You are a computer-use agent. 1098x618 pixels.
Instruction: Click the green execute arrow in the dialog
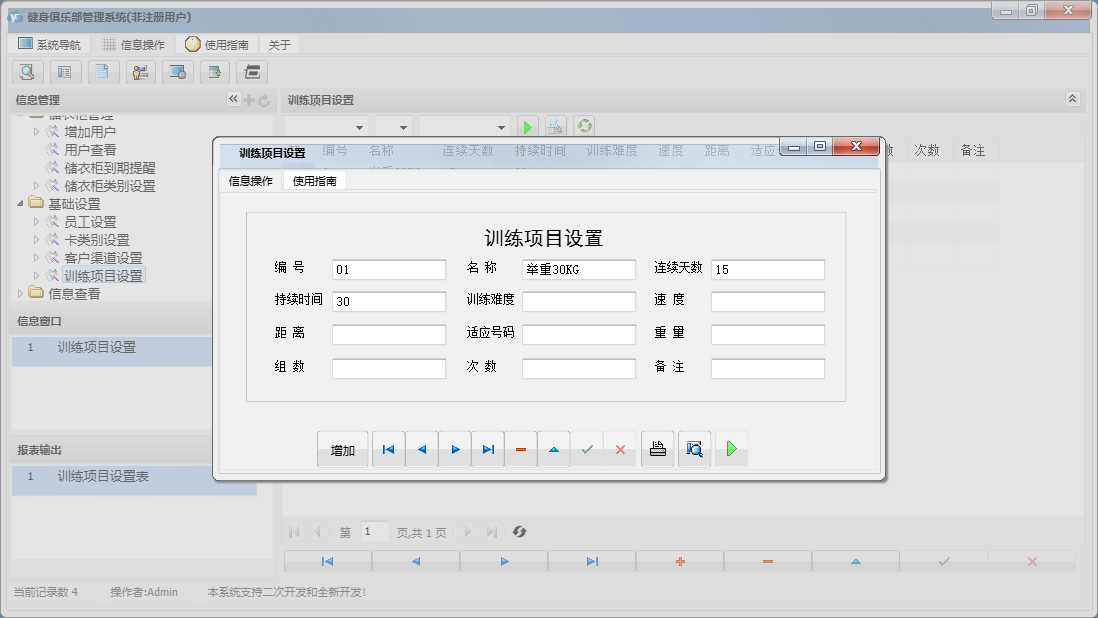point(731,449)
